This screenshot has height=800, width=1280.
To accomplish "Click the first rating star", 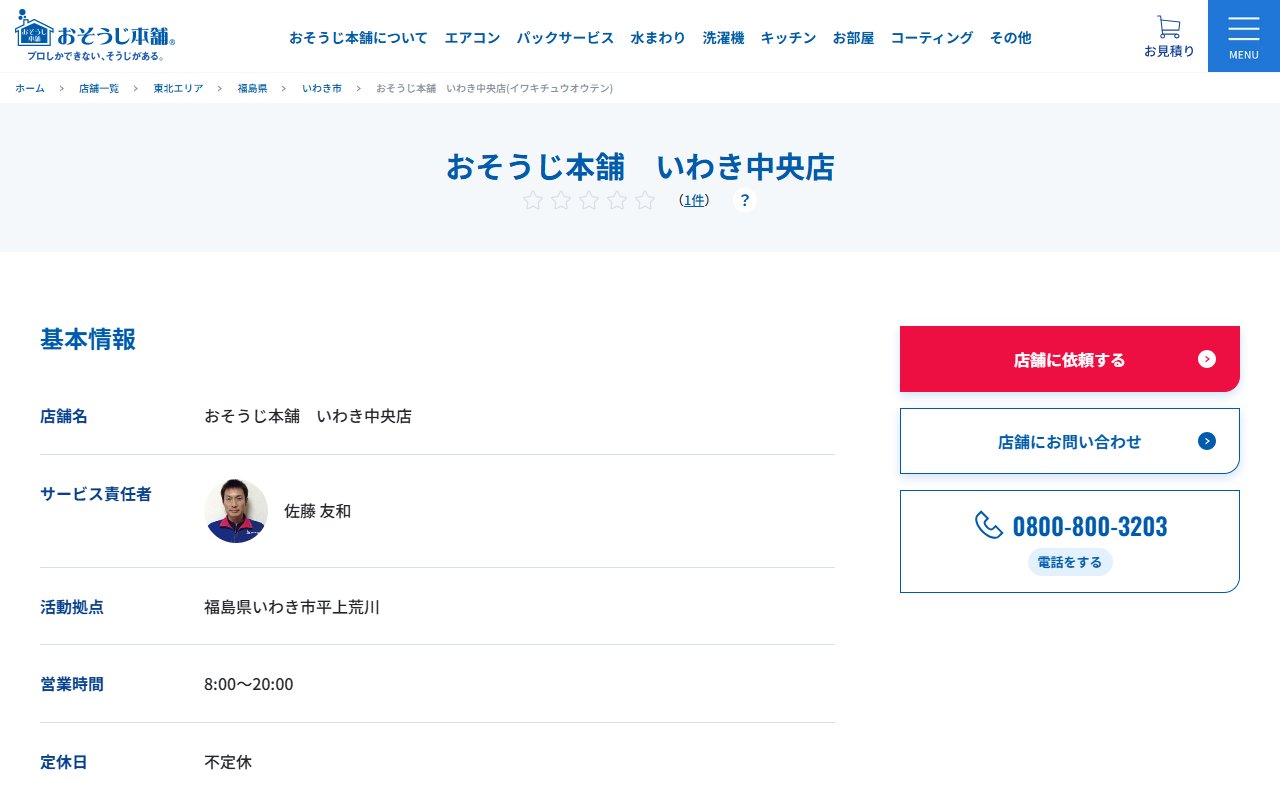I will [x=533, y=200].
